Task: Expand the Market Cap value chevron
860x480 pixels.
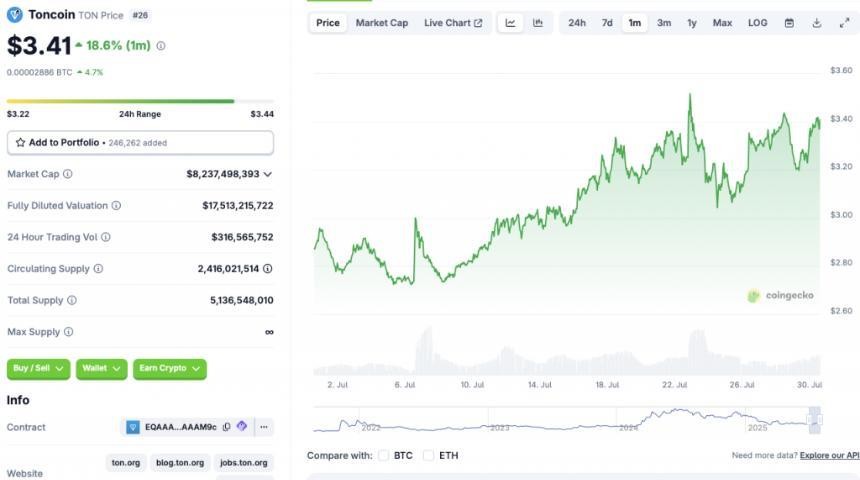Action: (268, 174)
